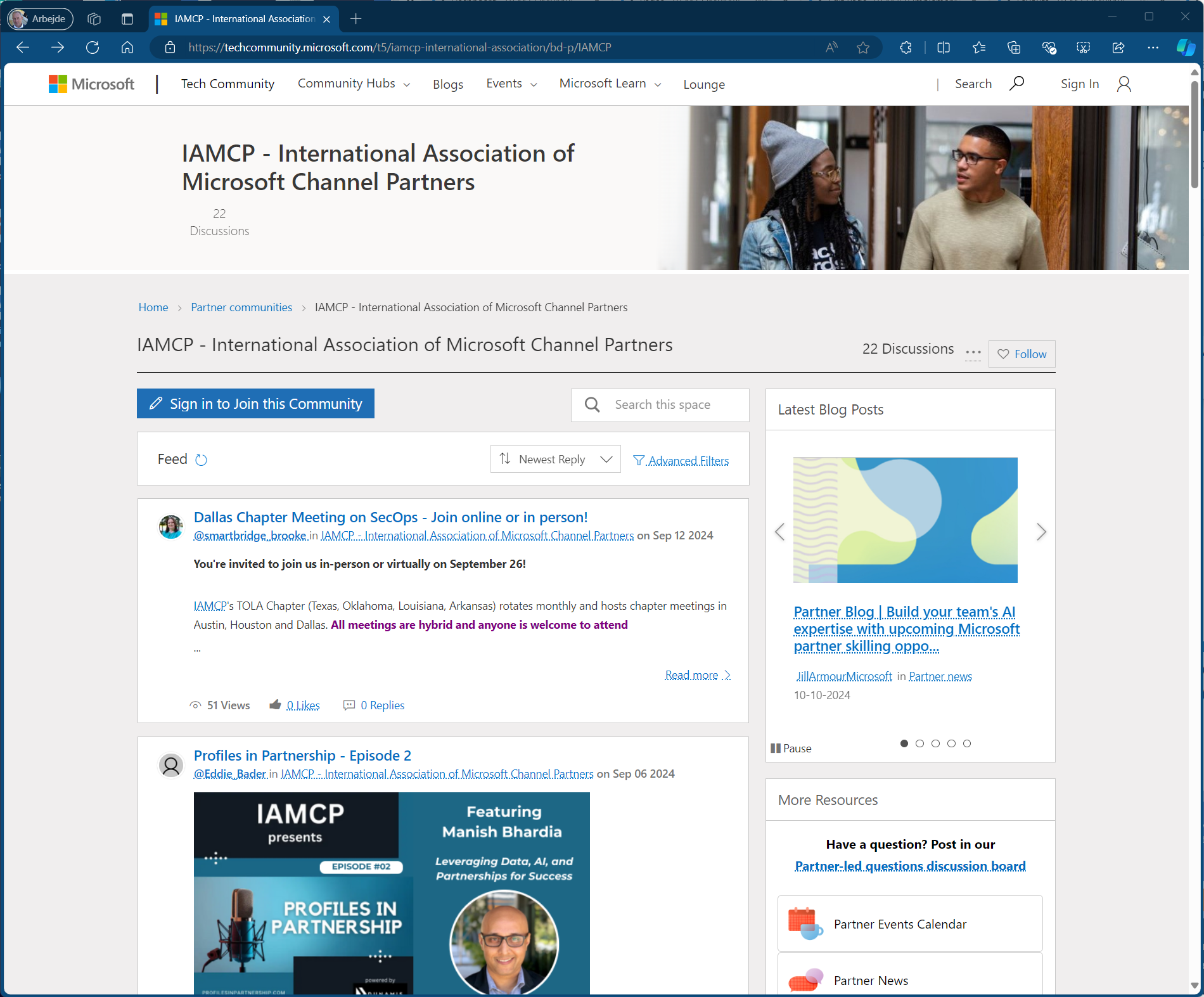Add page to favorites with star icon
This screenshot has height=997, width=1204.
tap(863, 48)
